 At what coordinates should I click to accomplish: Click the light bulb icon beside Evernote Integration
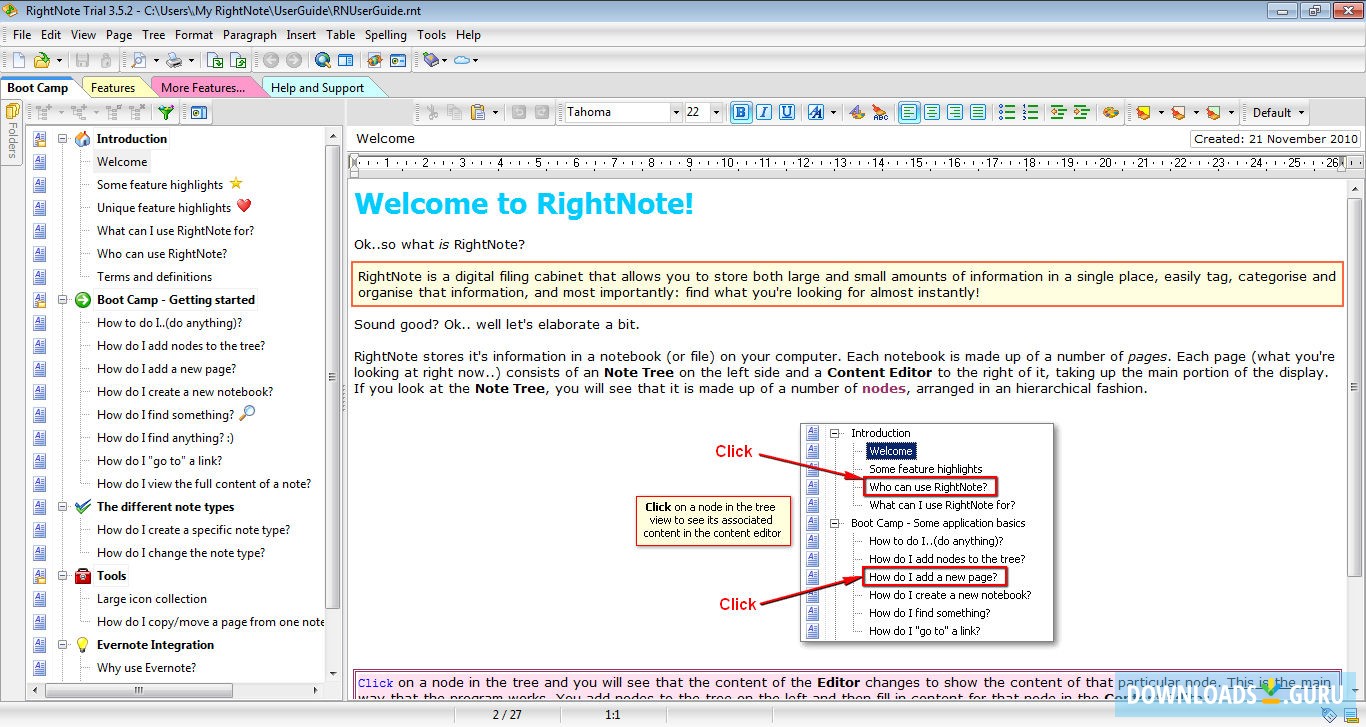click(x=83, y=645)
